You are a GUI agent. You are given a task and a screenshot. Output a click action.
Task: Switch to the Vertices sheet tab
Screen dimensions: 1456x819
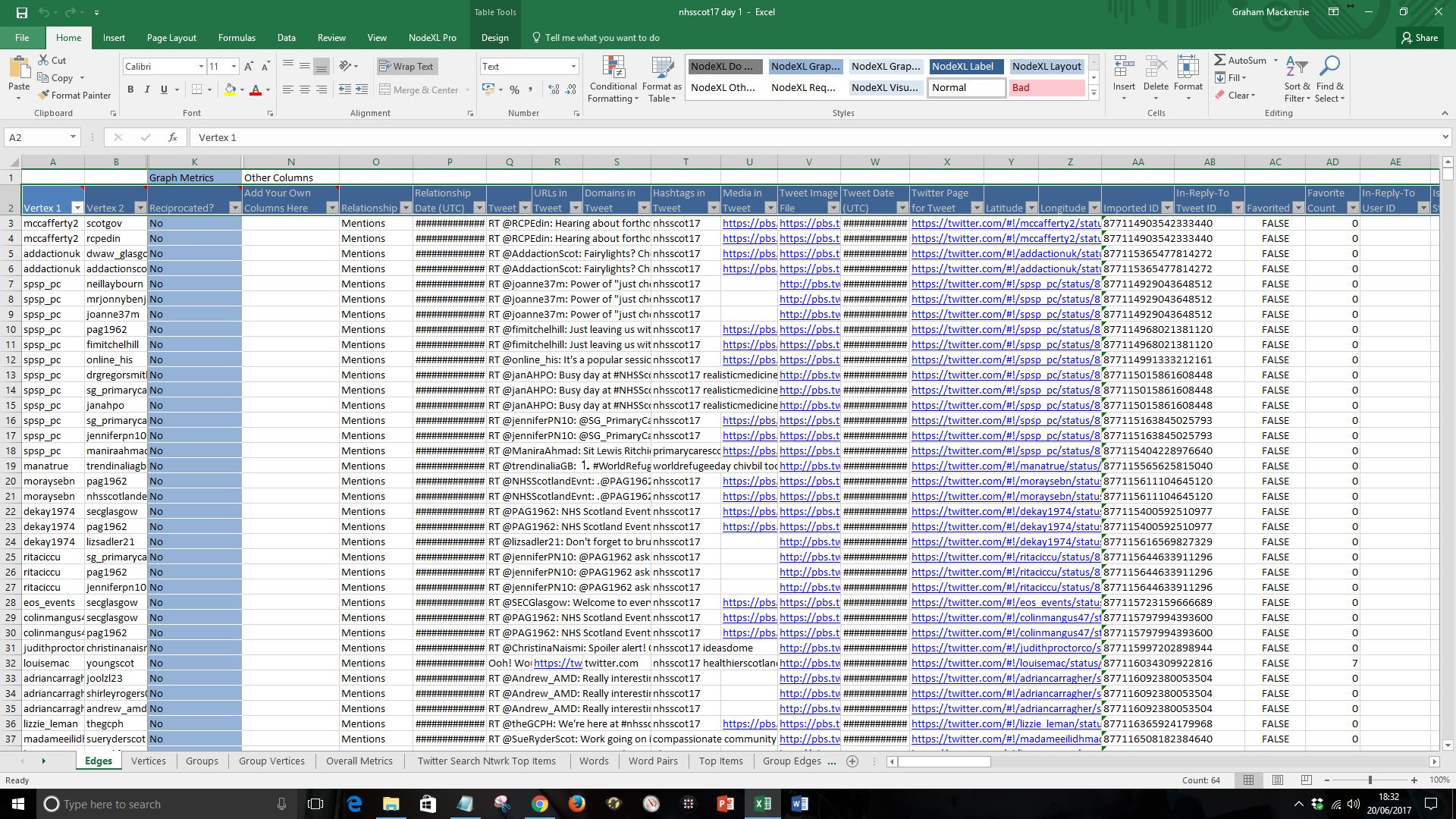click(148, 761)
